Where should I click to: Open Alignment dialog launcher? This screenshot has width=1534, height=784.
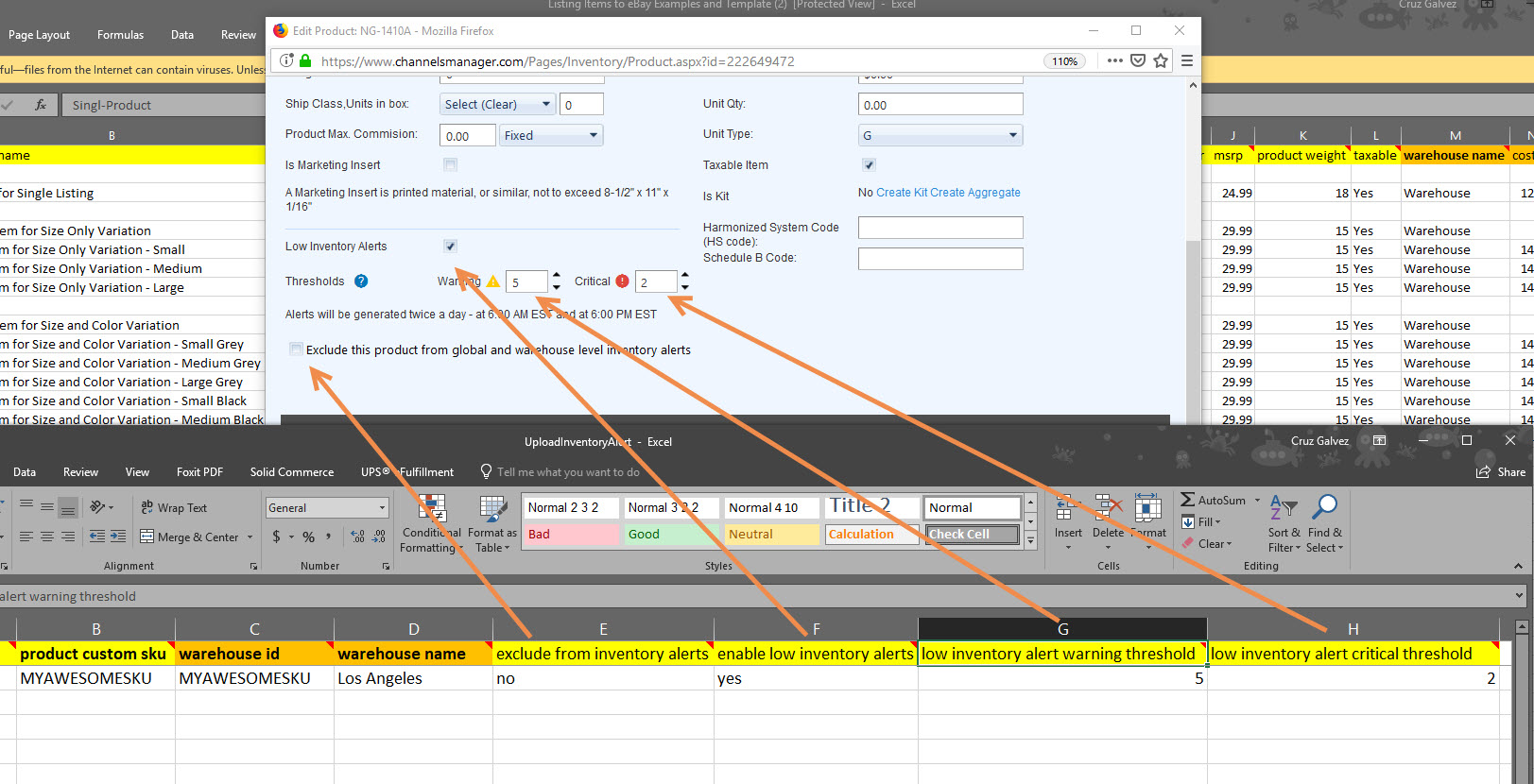click(x=253, y=567)
